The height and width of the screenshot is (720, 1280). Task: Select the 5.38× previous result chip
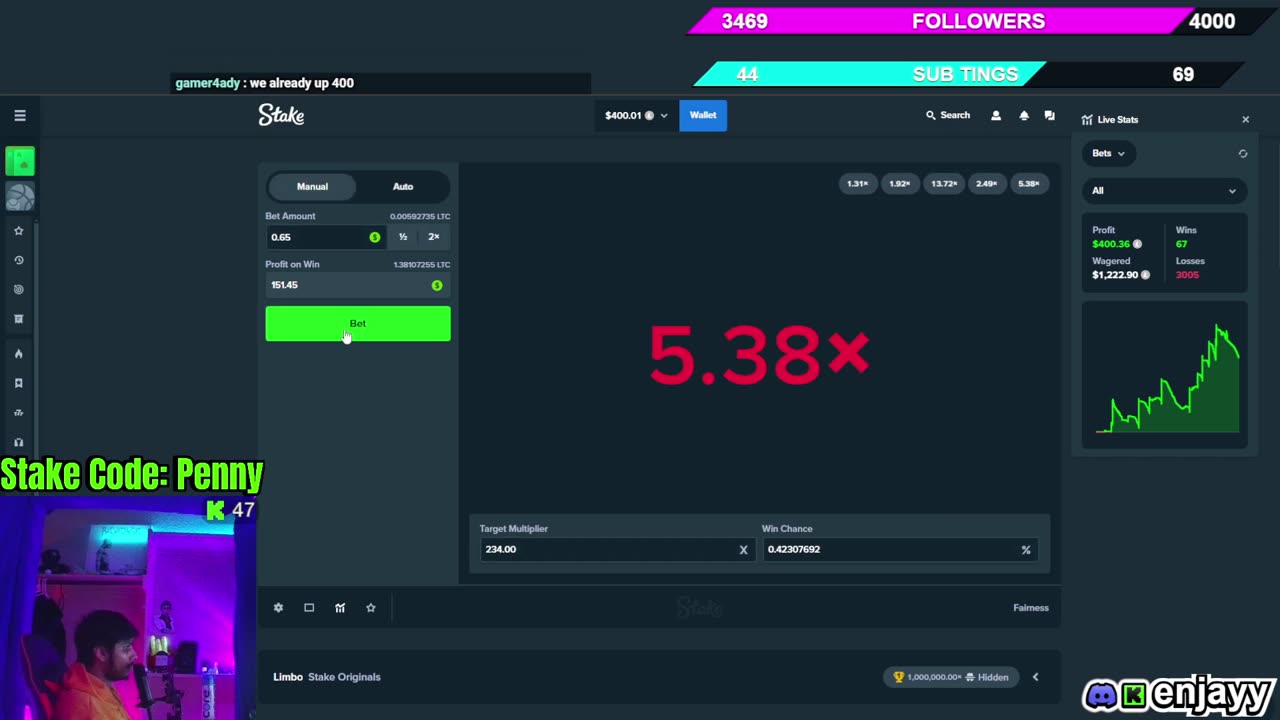(x=1029, y=184)
